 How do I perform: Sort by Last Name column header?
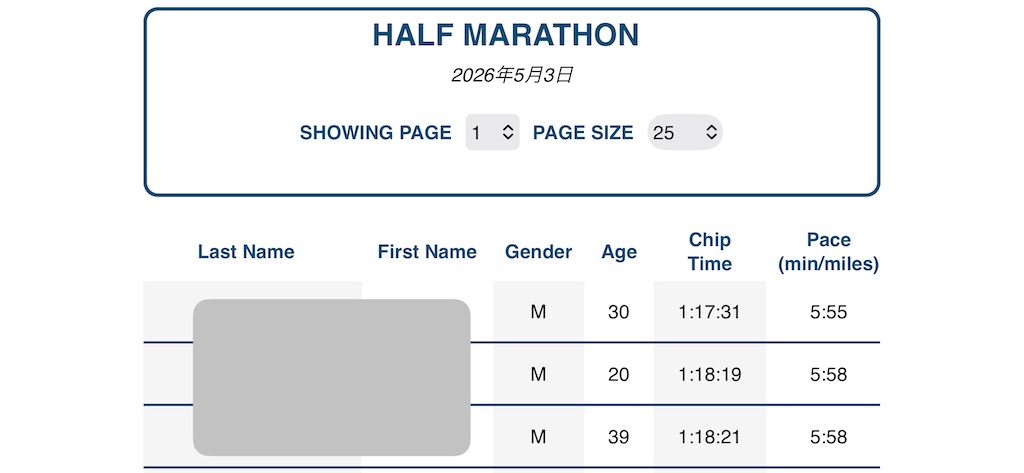[x=246, y=252]
